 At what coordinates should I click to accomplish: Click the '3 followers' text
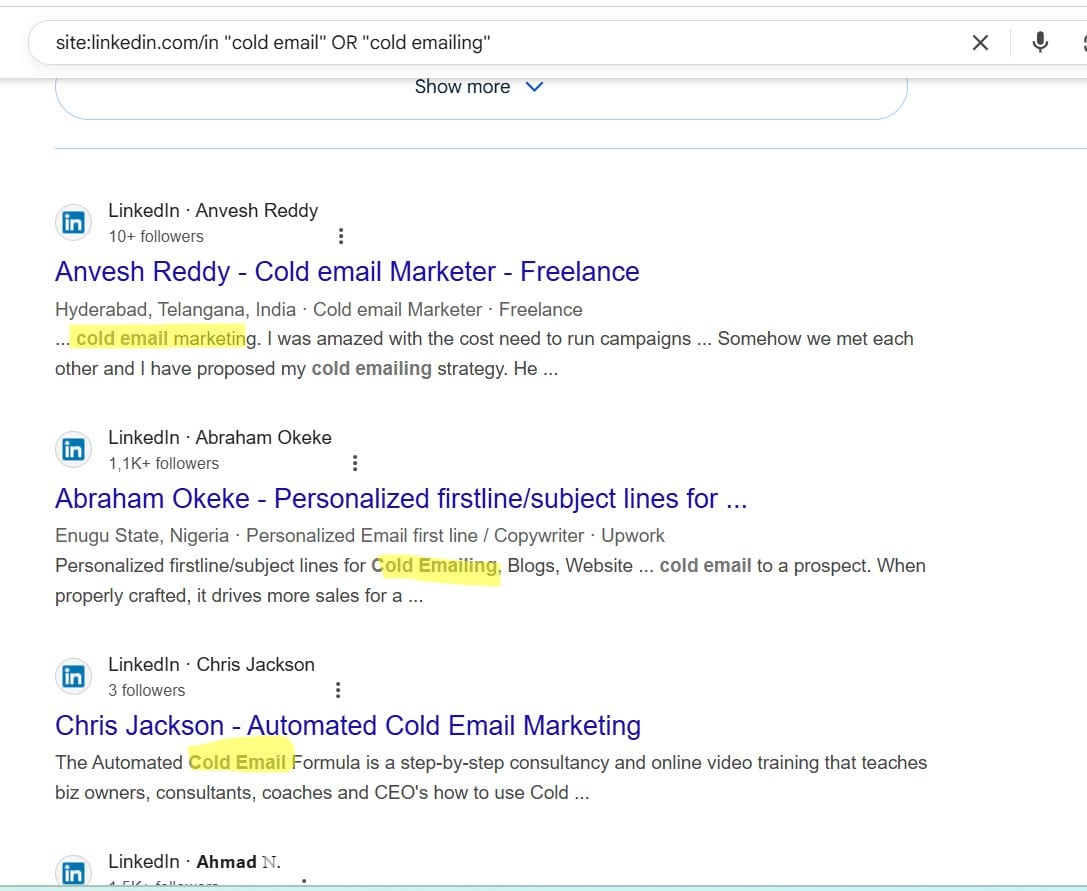click(147, 691)
